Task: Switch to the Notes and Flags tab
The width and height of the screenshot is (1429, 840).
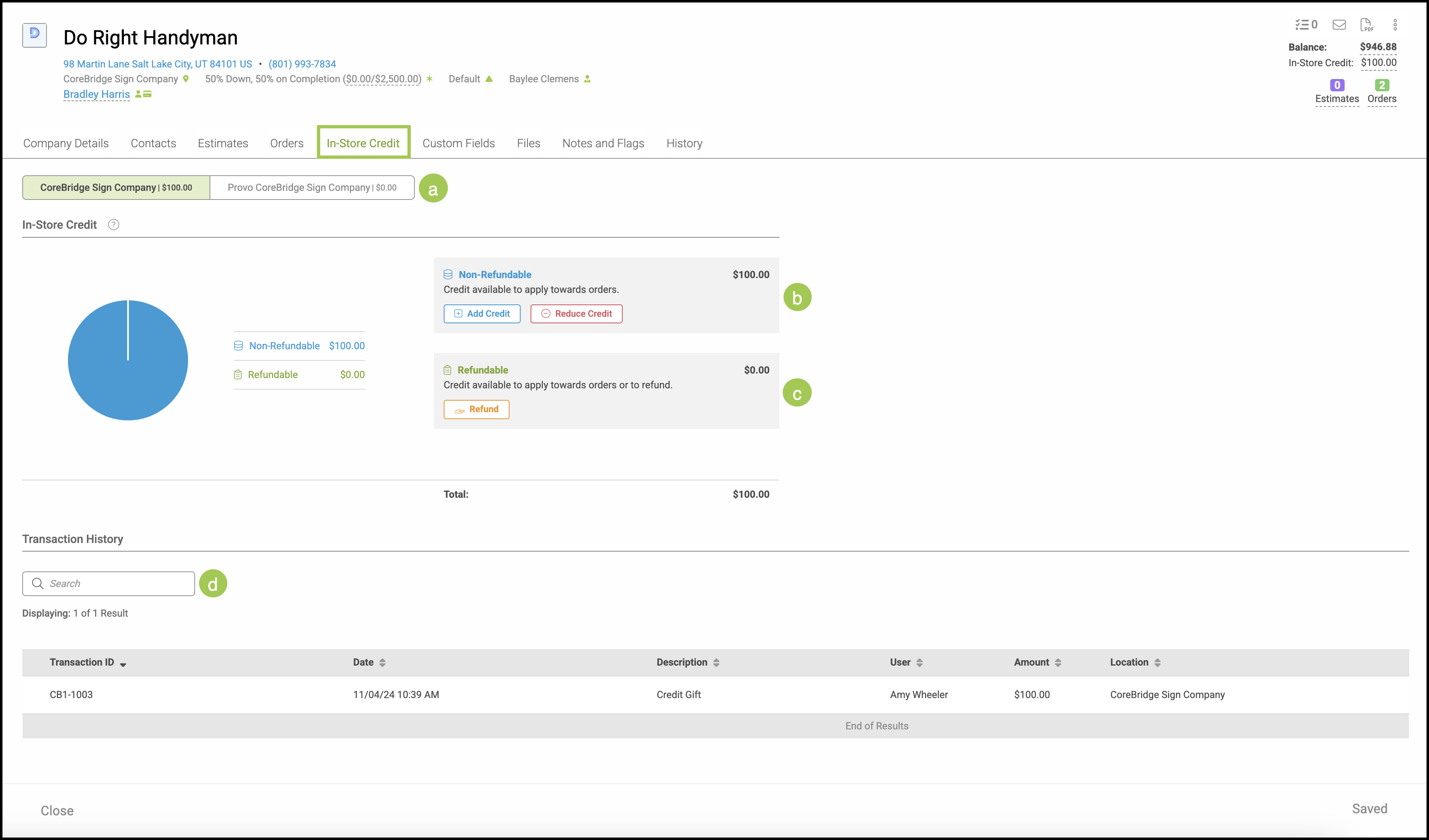Action: [x=603, y=144]
